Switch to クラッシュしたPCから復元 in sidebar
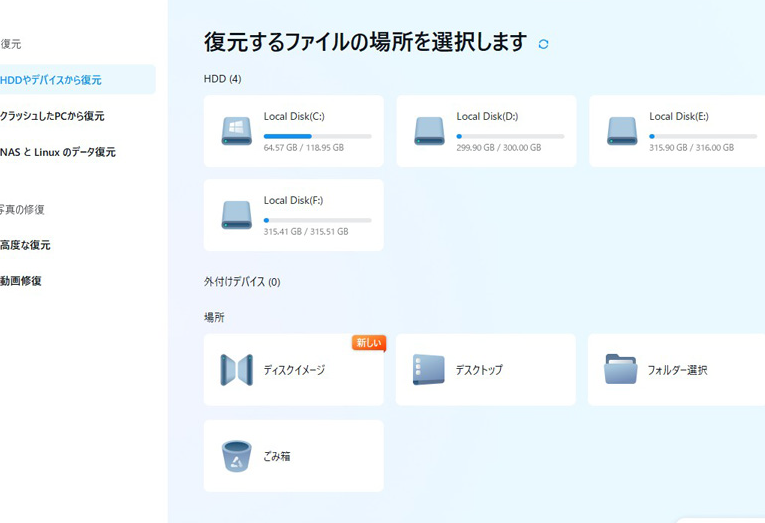 (x=53, y=116)
